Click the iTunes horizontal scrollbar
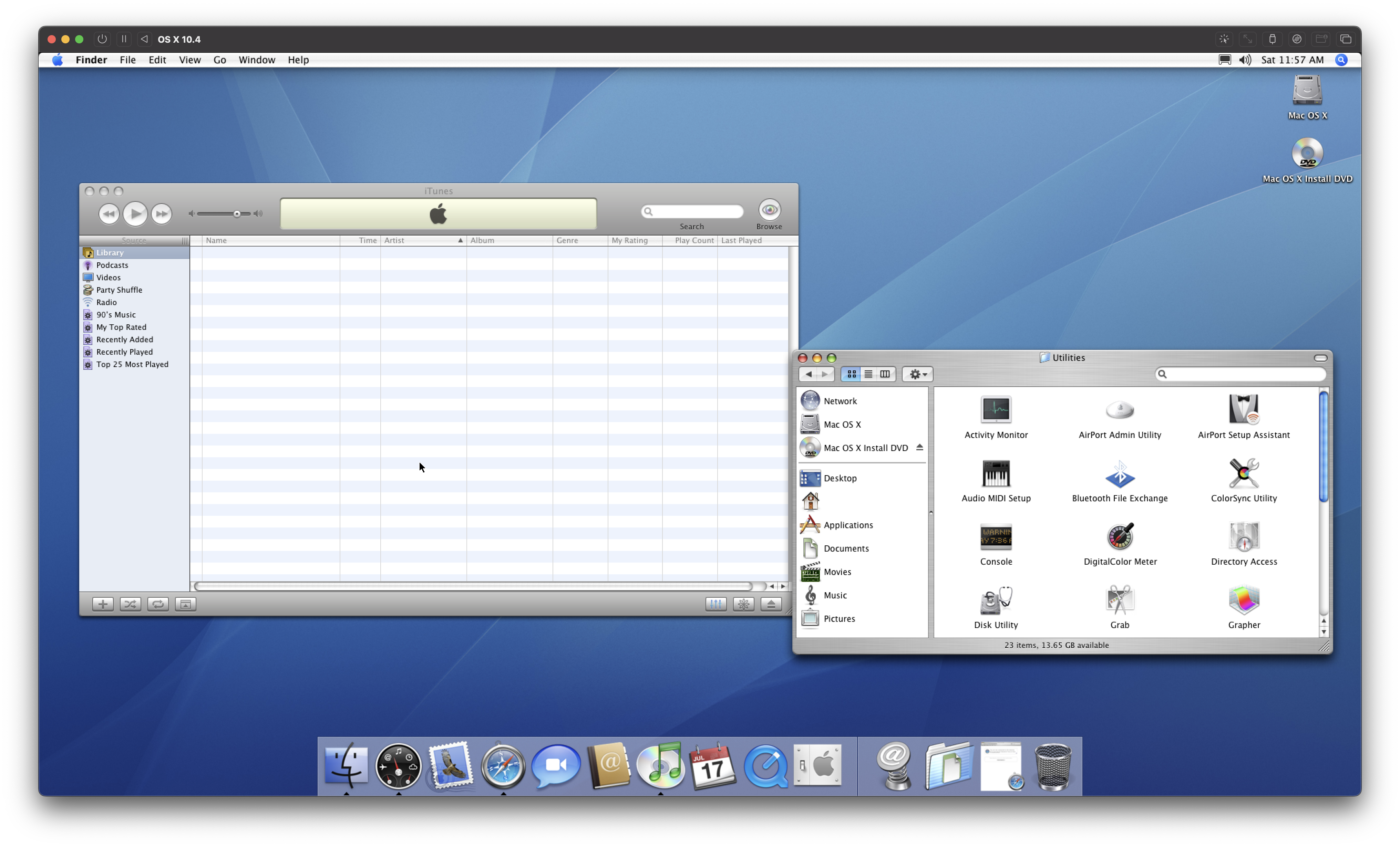Image resolution: width=1400 pixels, height=847 pixels. click(x=473, y=586)
